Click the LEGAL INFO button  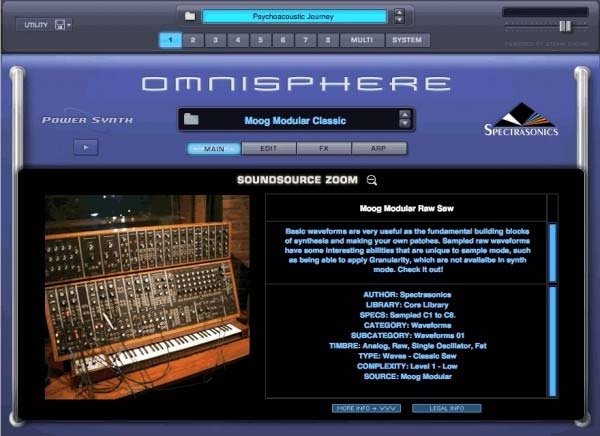coord(447,408)
